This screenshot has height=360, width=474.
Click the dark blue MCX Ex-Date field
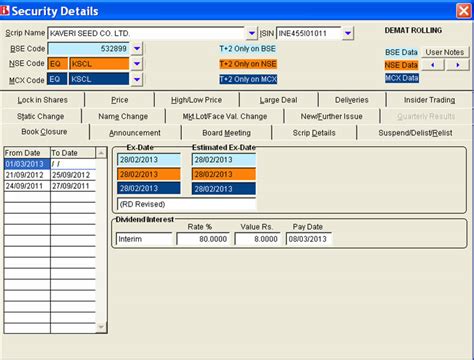pyautogui.click(x=149, y=188)
